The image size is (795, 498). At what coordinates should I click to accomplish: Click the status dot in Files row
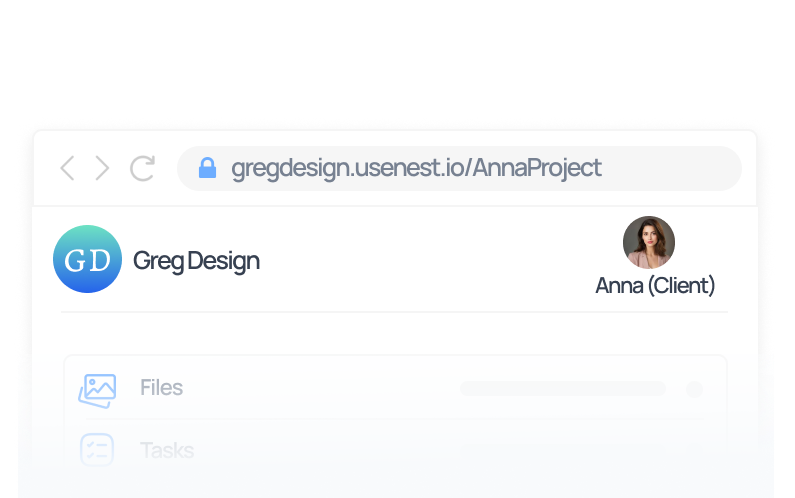tap(695, 389)
